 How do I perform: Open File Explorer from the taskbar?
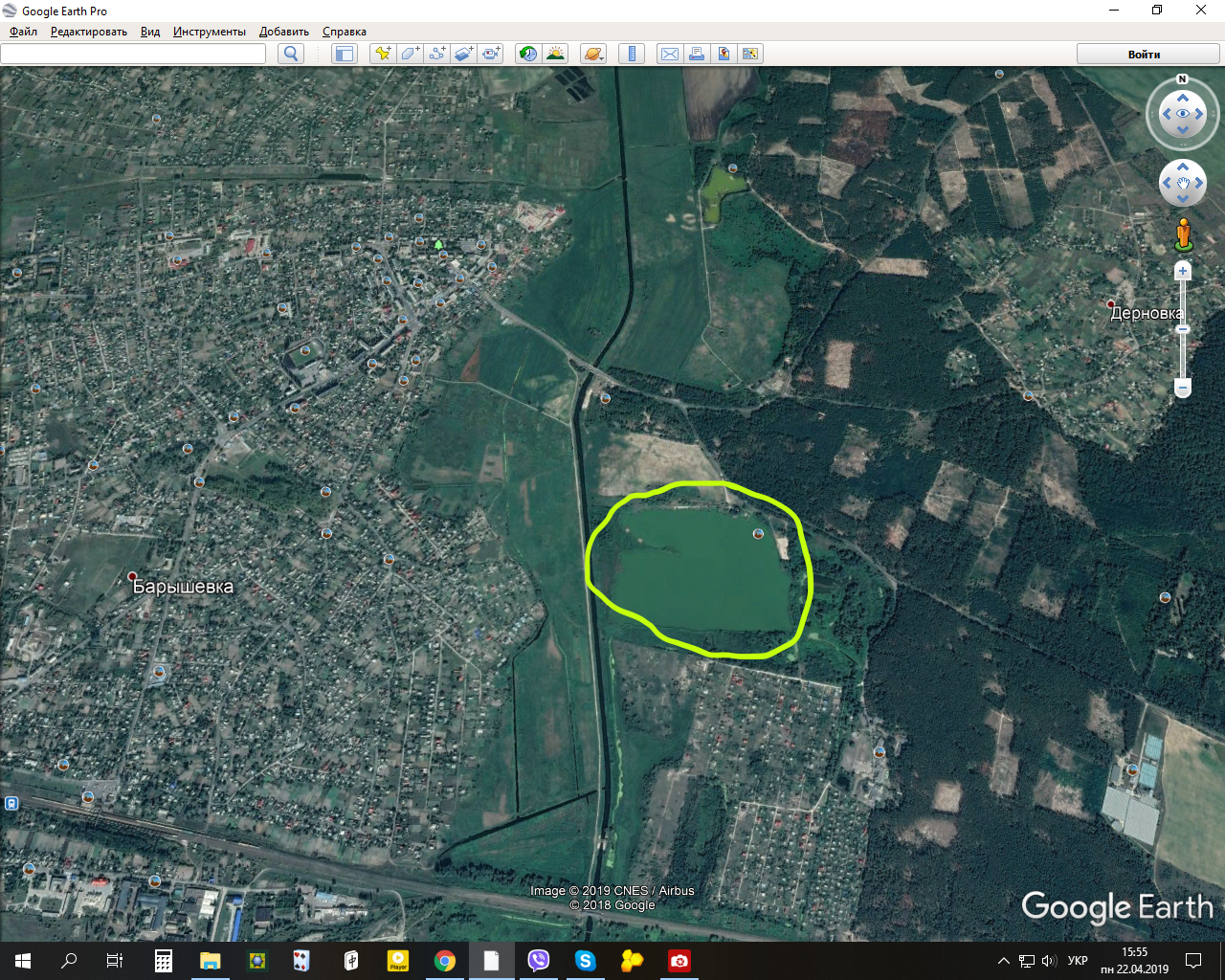tap(211, 961)
